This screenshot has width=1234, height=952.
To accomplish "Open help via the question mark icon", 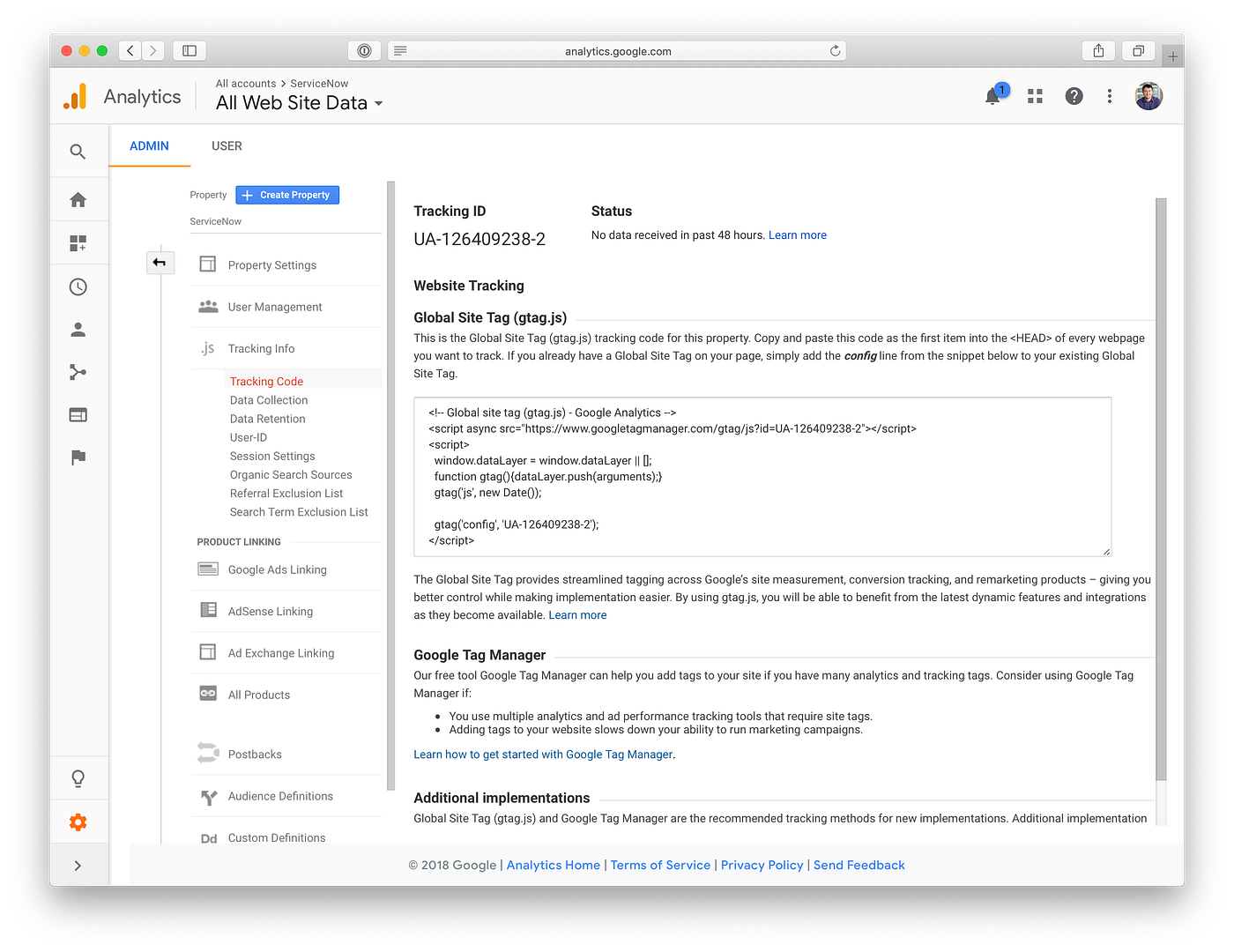I will tap(1074, 95).
